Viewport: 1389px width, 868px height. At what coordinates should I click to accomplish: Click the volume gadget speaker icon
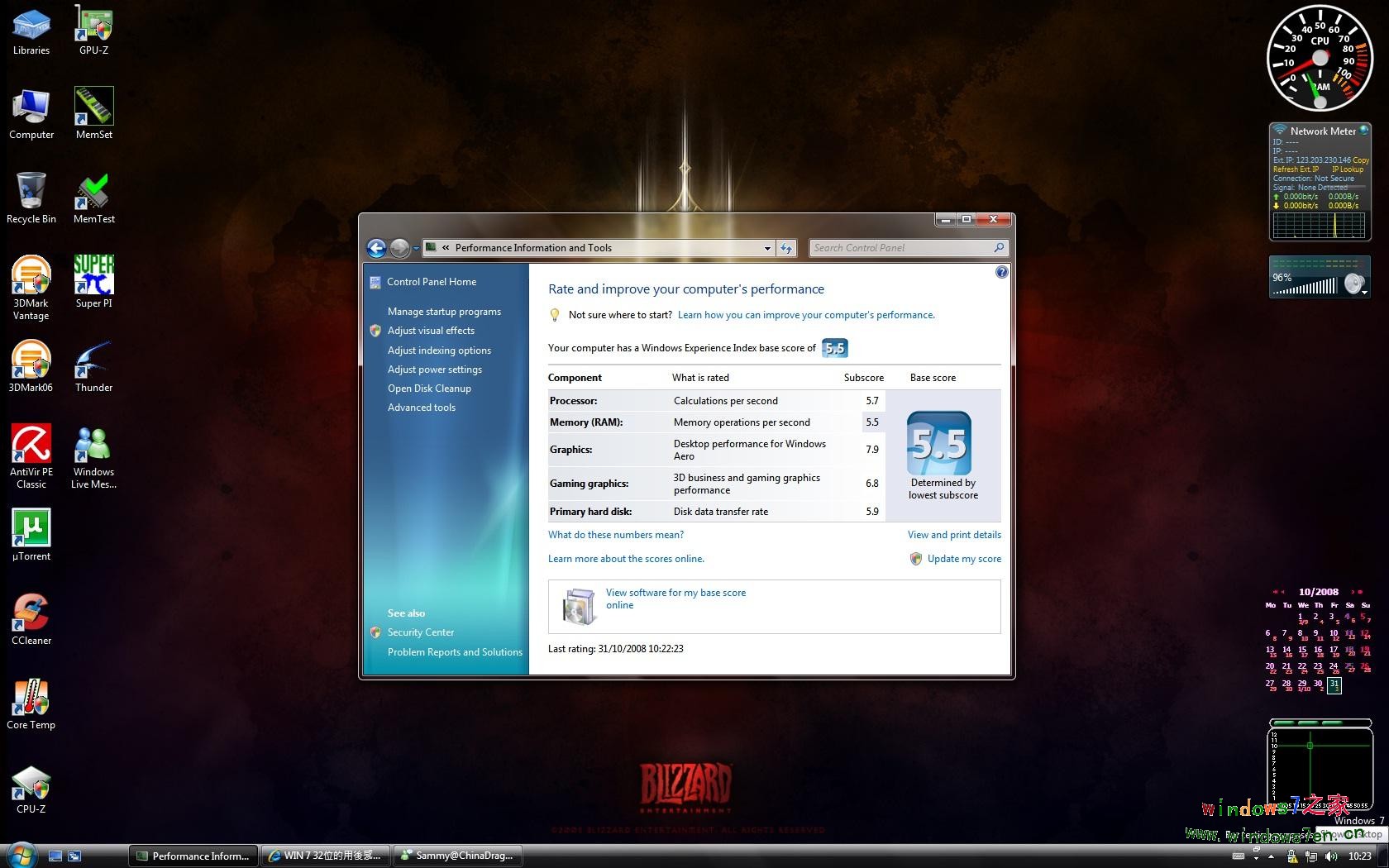1353,284
